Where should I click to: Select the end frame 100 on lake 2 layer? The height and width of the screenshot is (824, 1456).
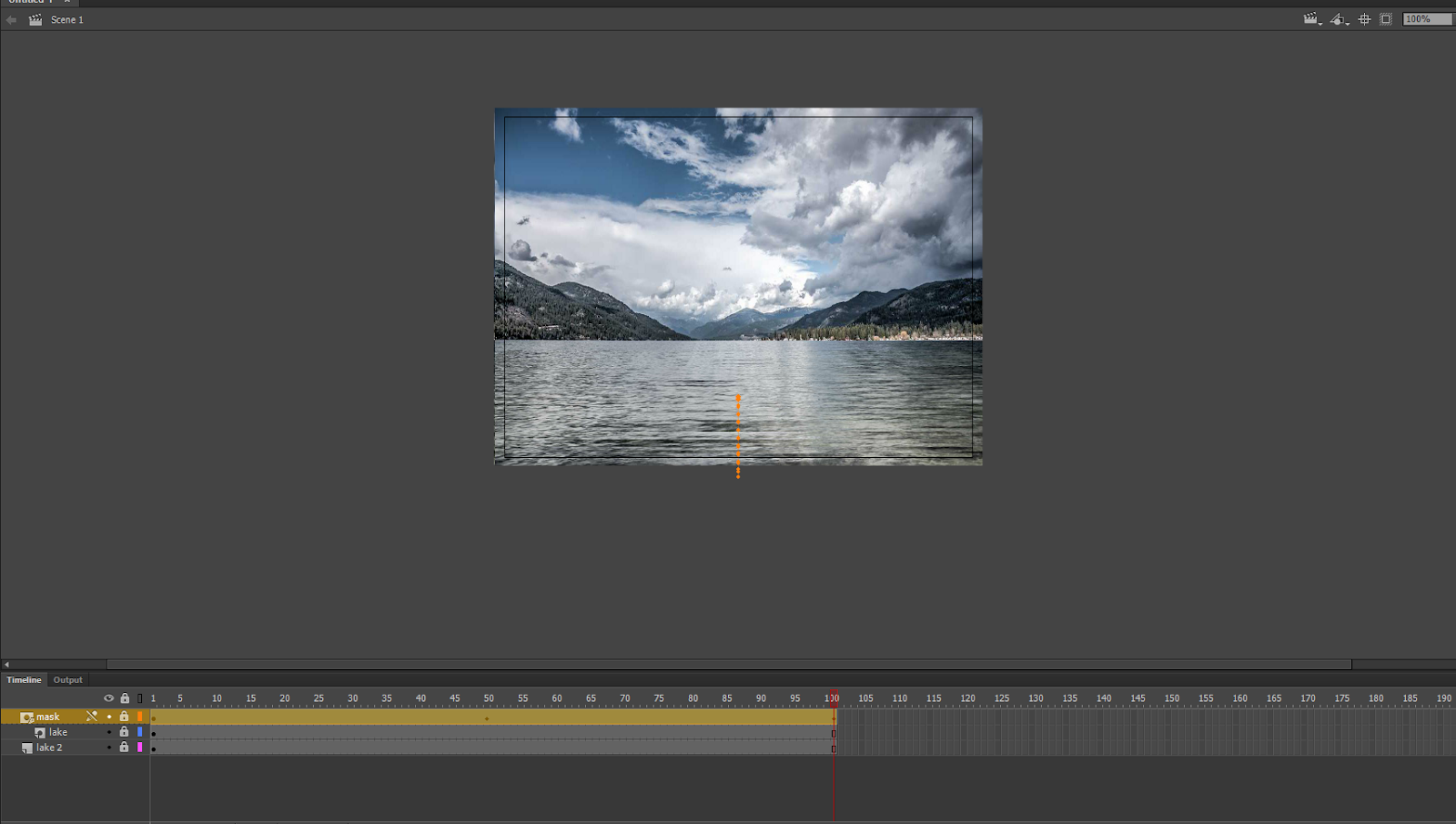pos(834,748)
